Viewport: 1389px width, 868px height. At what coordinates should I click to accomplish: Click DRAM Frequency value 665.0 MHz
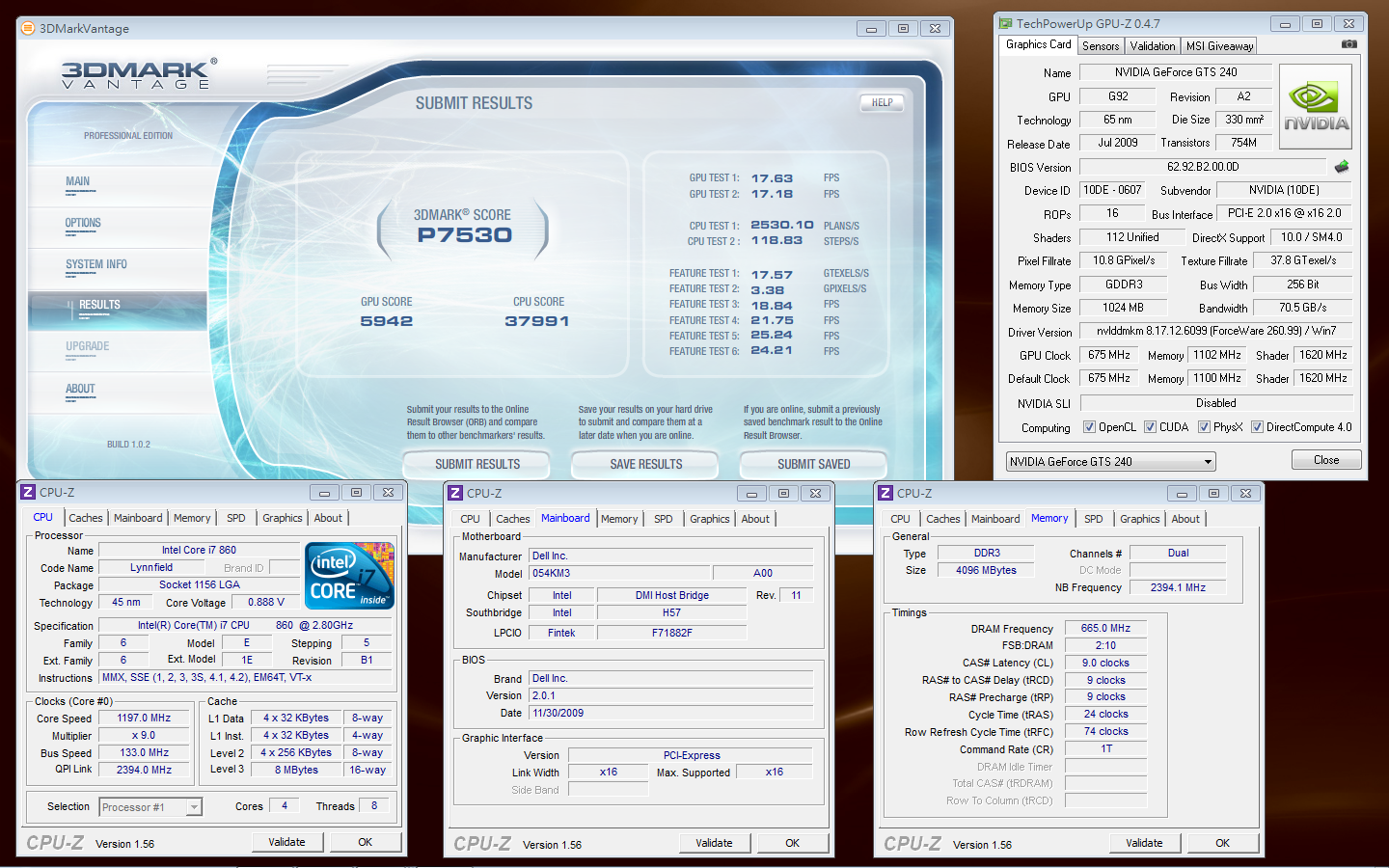pyautogui.click(x=1105, y=629)
